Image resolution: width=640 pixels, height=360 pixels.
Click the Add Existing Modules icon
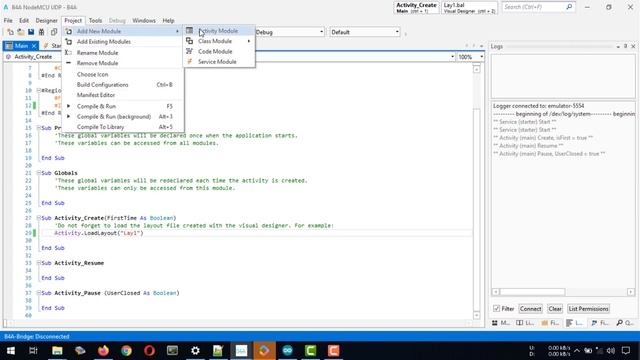click(x=69, y=42)
